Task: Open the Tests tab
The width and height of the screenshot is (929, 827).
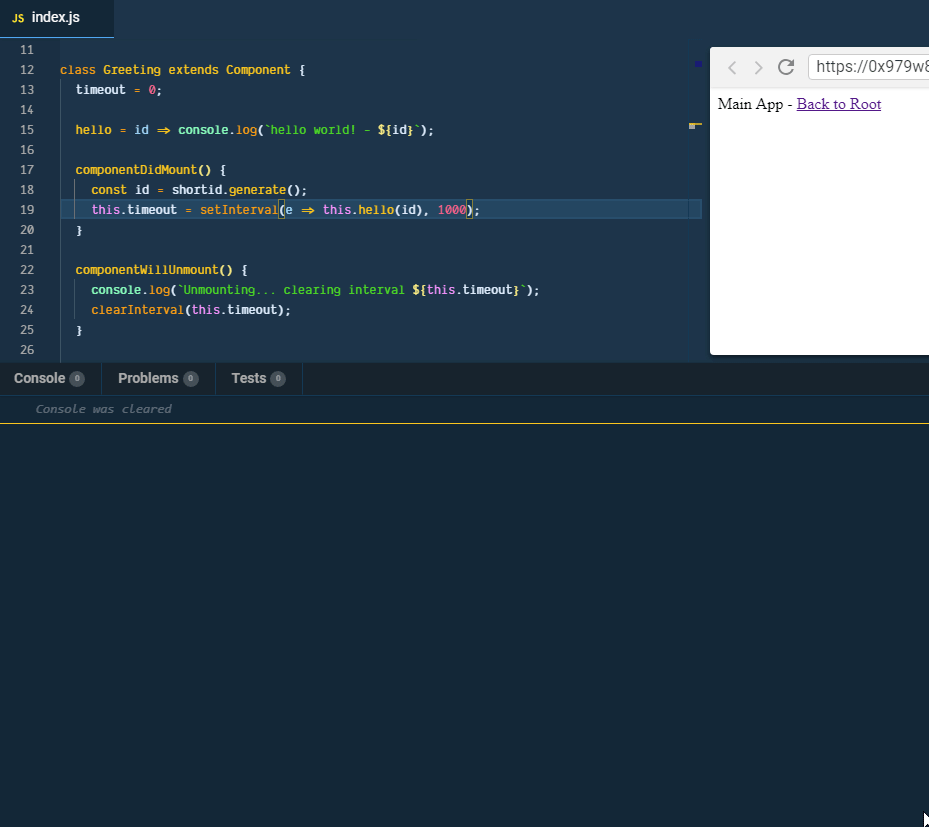Action: coord(248,378)
